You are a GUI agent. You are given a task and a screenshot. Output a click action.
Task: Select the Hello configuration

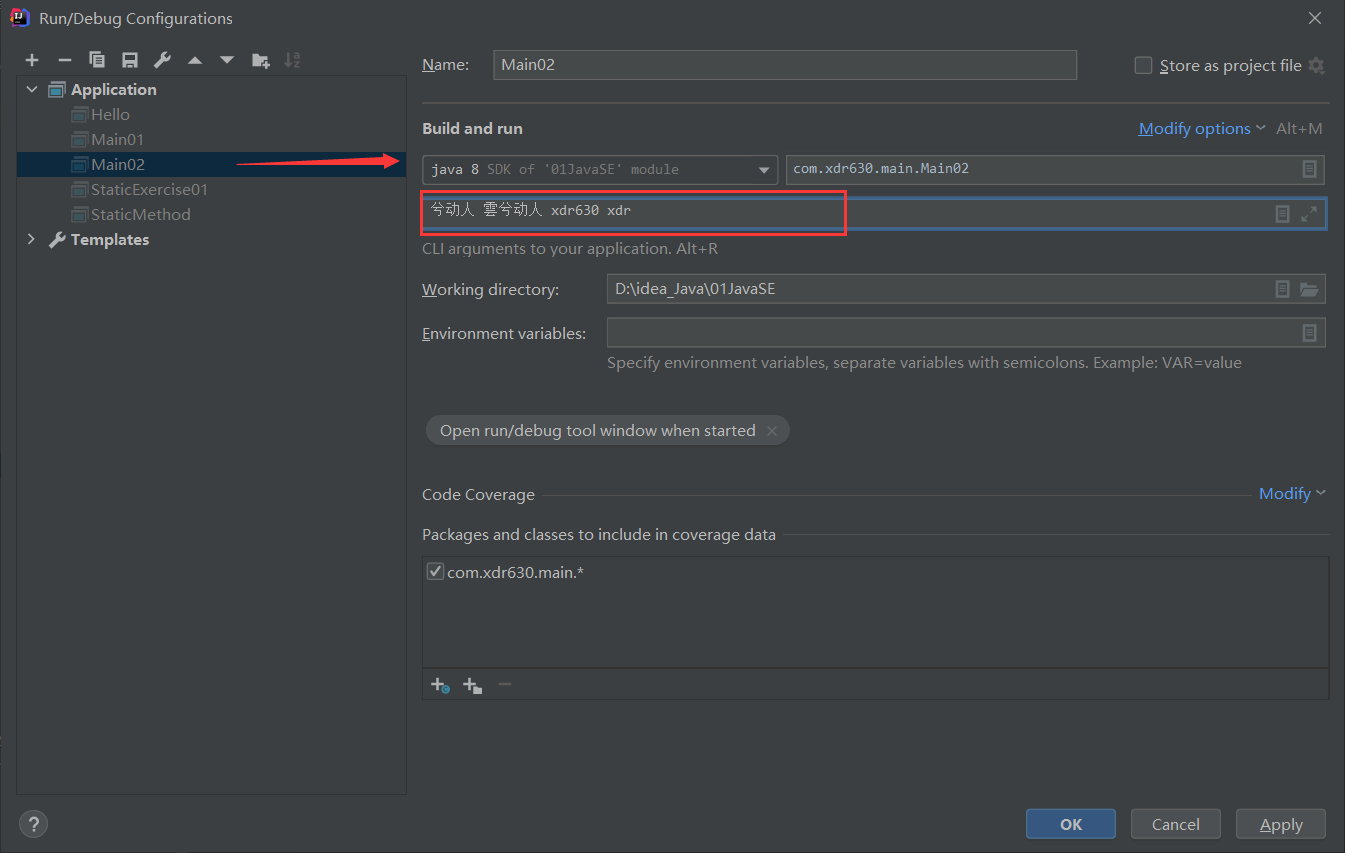click(x=110, y=114)
